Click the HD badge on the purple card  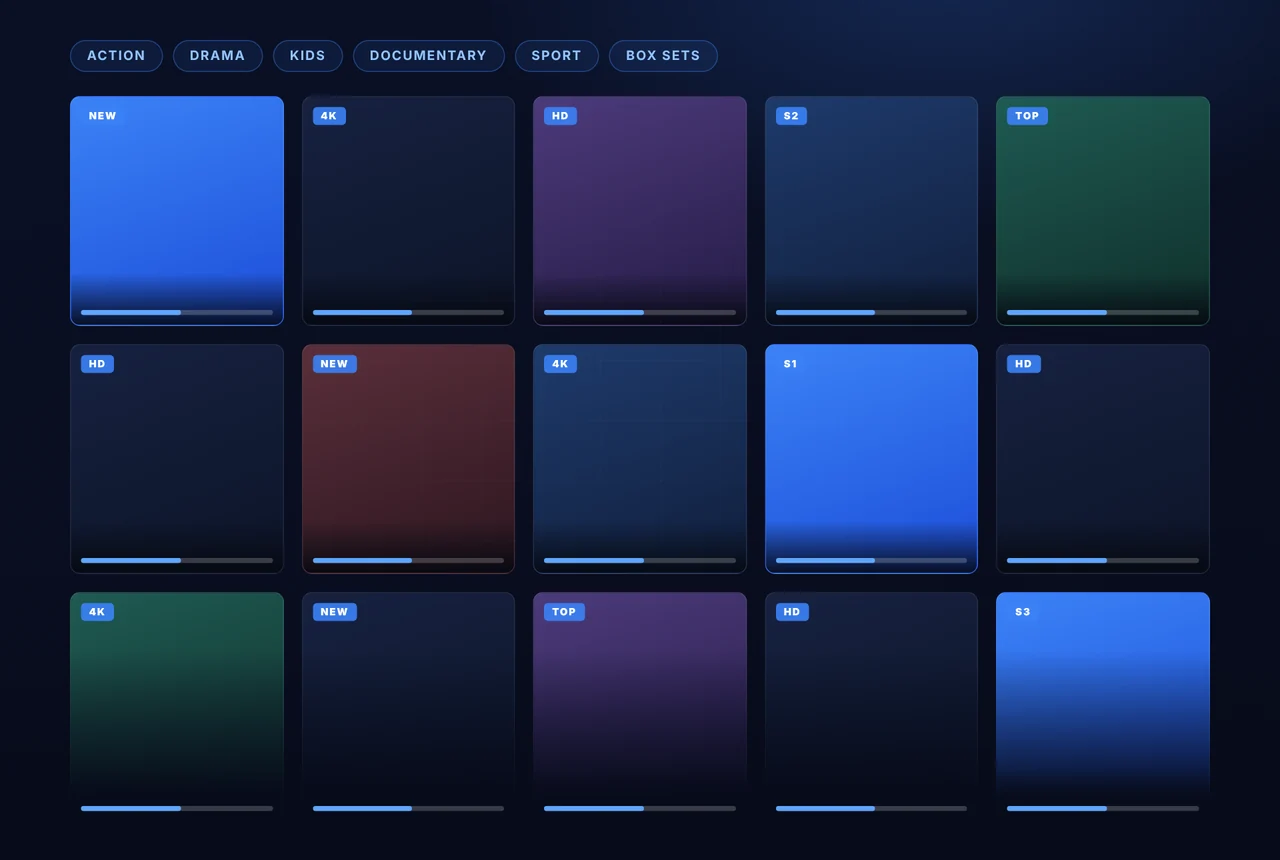[560, 116]
